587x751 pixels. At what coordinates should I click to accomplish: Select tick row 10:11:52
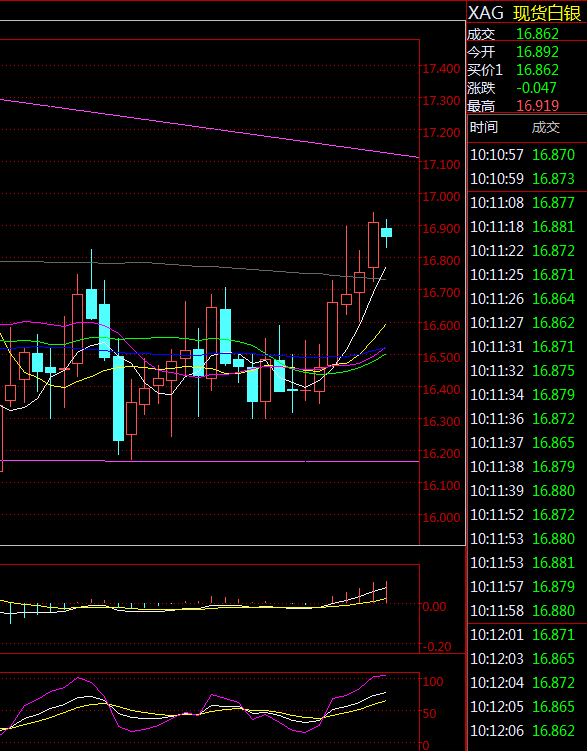click(527, 515)
